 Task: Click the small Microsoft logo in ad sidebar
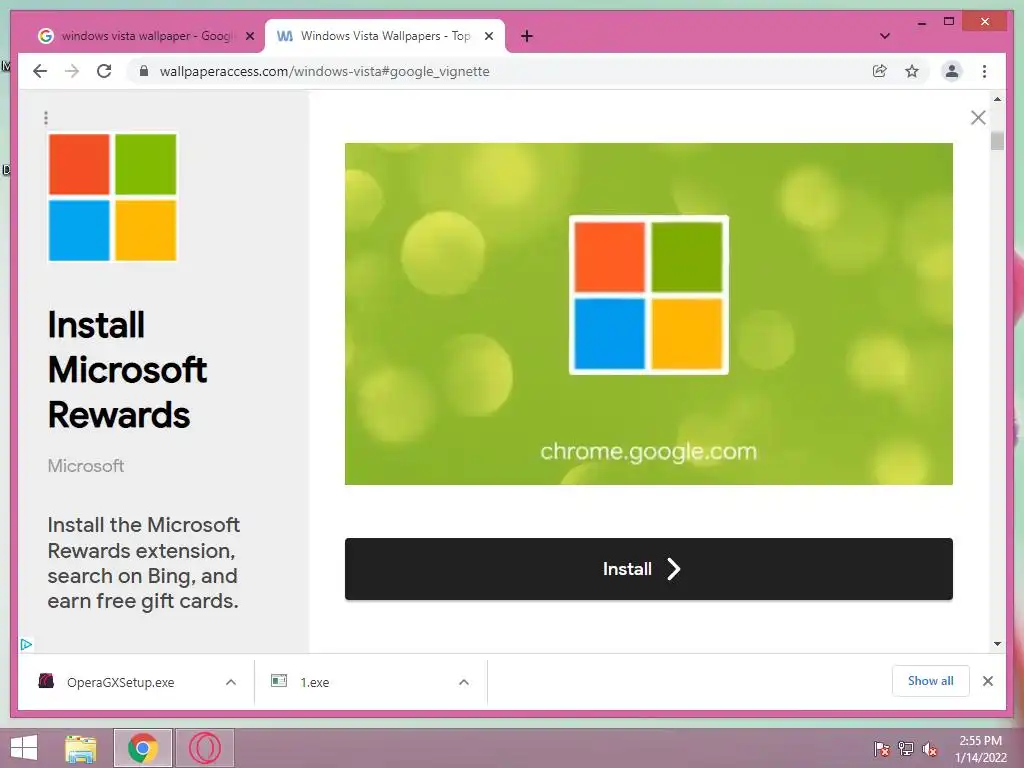[112, 197]
